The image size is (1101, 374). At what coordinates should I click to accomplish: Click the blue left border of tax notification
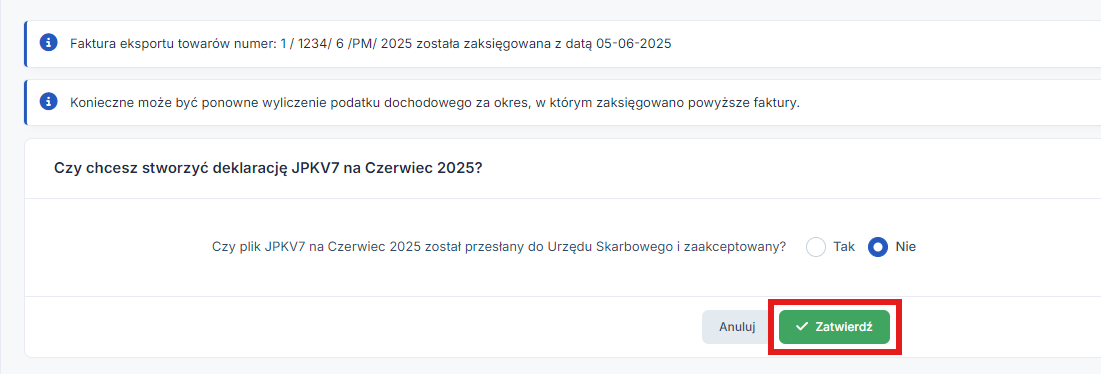25,102
